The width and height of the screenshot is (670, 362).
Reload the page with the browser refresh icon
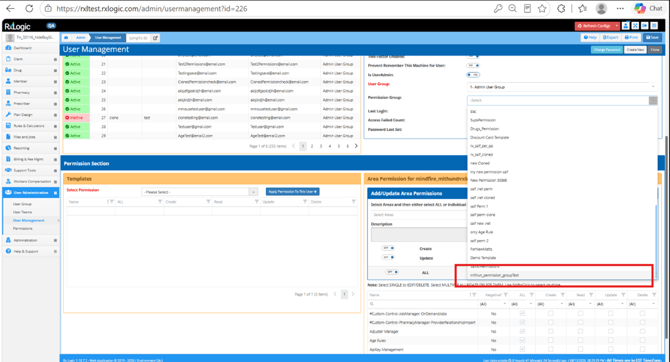tap(29, 9)
